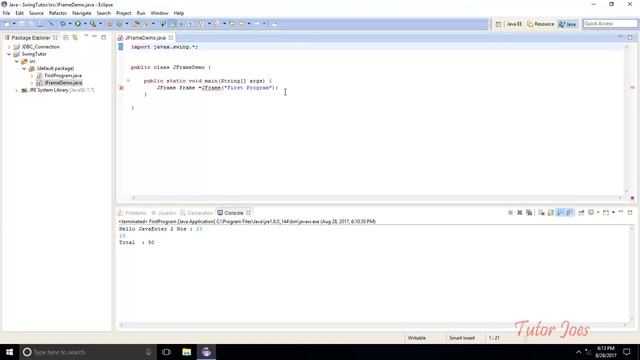Select FirstProgram.java in Package Explorer
Viewport: 640px width, 360px height.
pyautogui.click(x=63, y=76)
